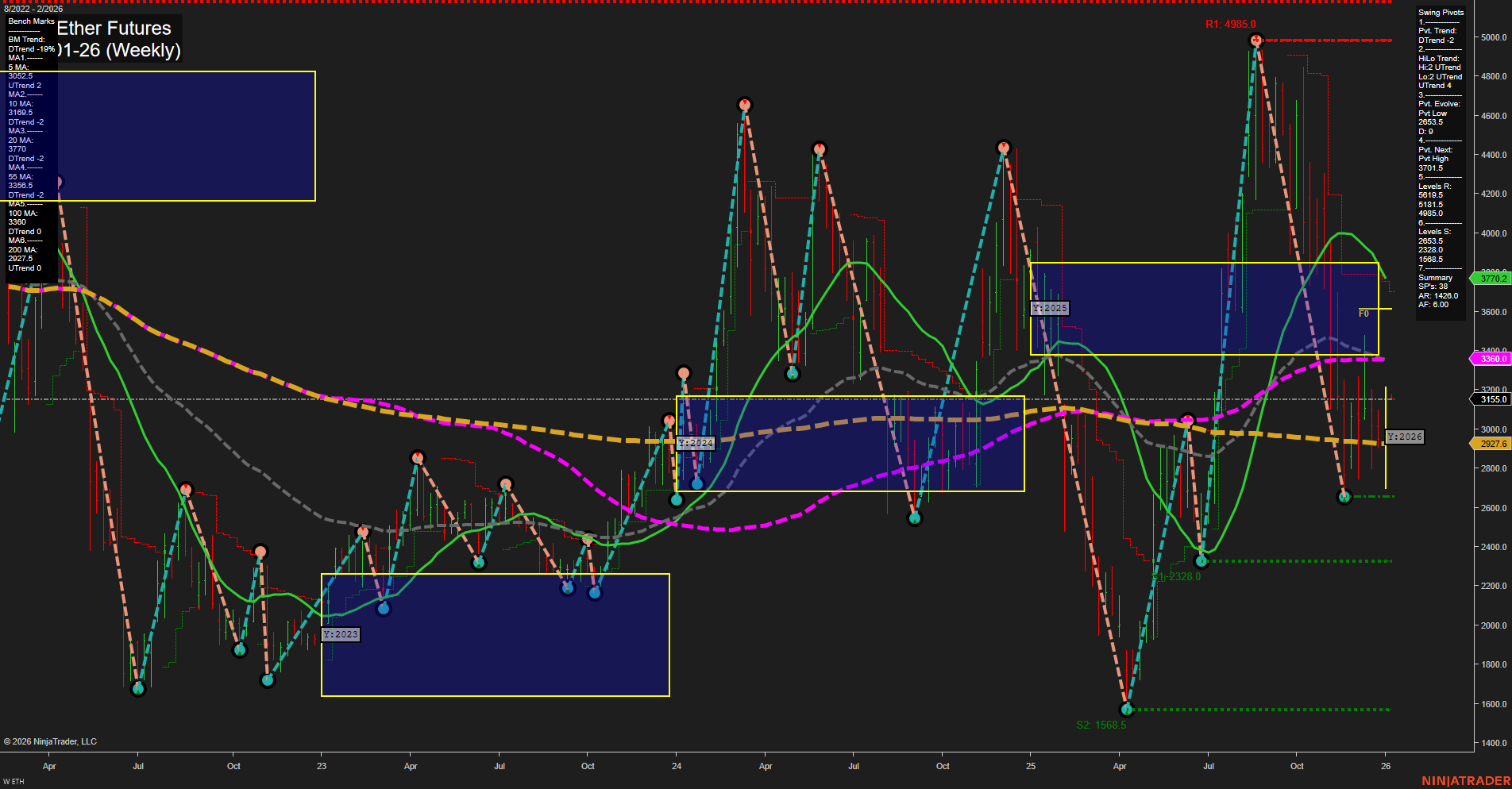This screenshot has height=789, width=1512.
Task: Click the S2: 1568.5 support label
Action: [1102, 724]
